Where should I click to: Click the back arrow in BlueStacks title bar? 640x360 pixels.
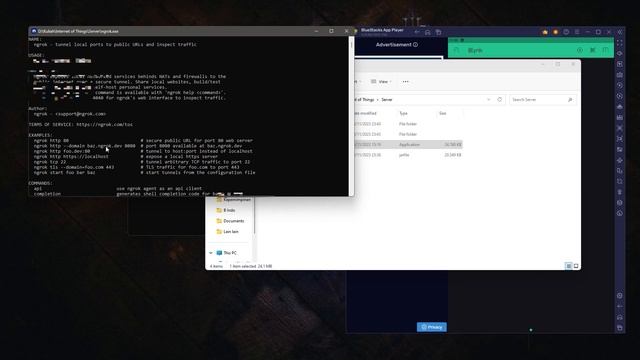coord(417,32)
